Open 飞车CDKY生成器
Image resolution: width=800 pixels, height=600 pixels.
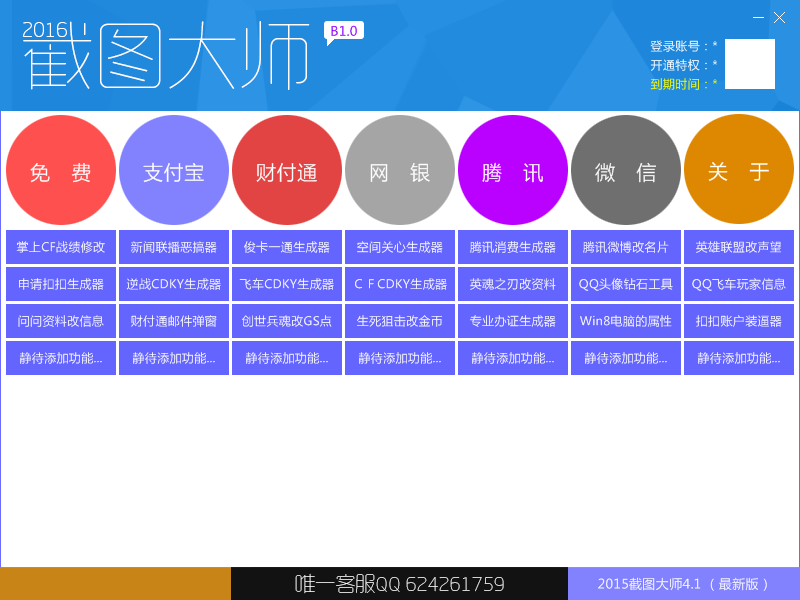(287, 284)
